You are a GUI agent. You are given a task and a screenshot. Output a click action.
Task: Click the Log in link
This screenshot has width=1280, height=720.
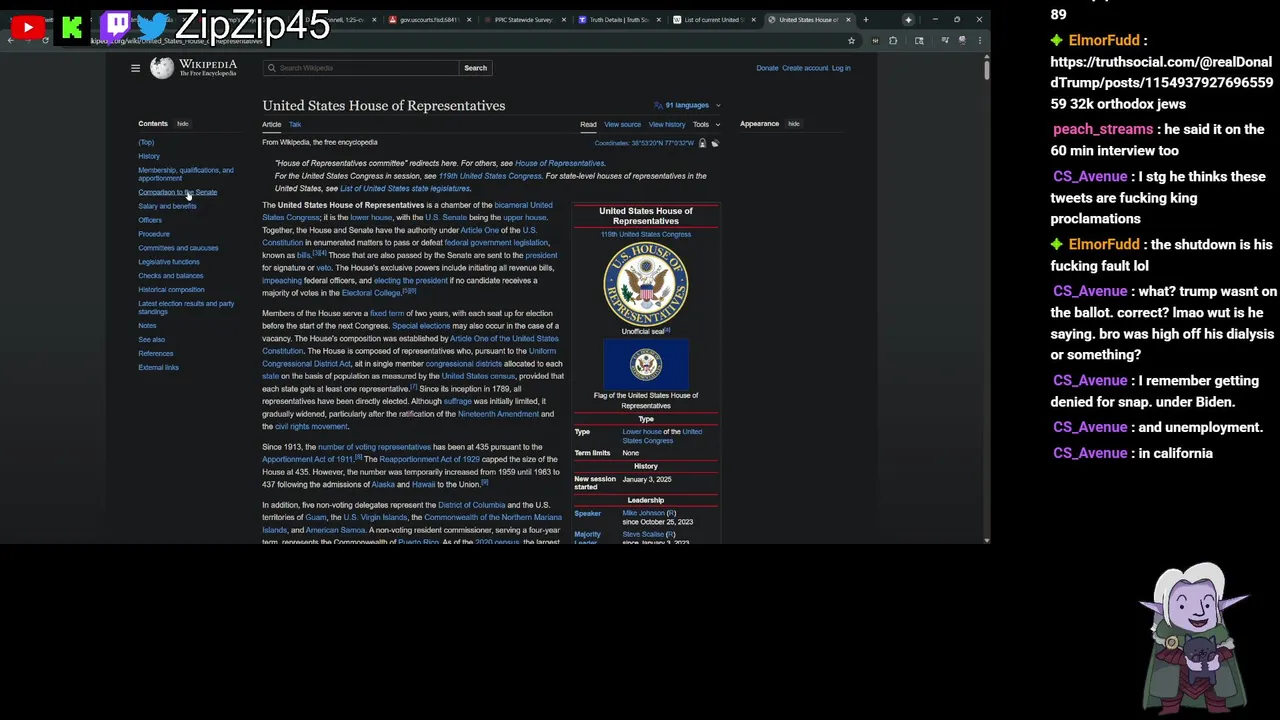[841, 68]
